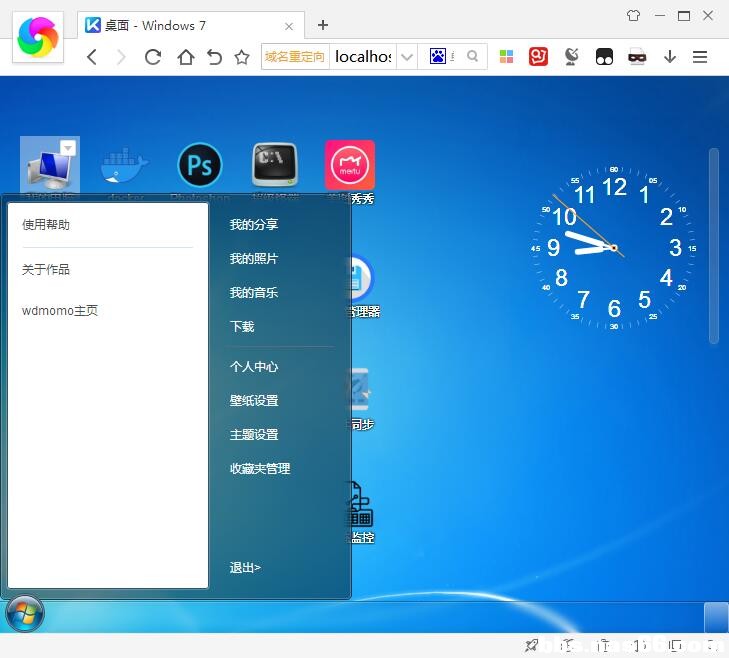The width and height of the screenshot is (729, 658).
Task: Select the My Computer desktop icon
Action: [x=50, y=165]
